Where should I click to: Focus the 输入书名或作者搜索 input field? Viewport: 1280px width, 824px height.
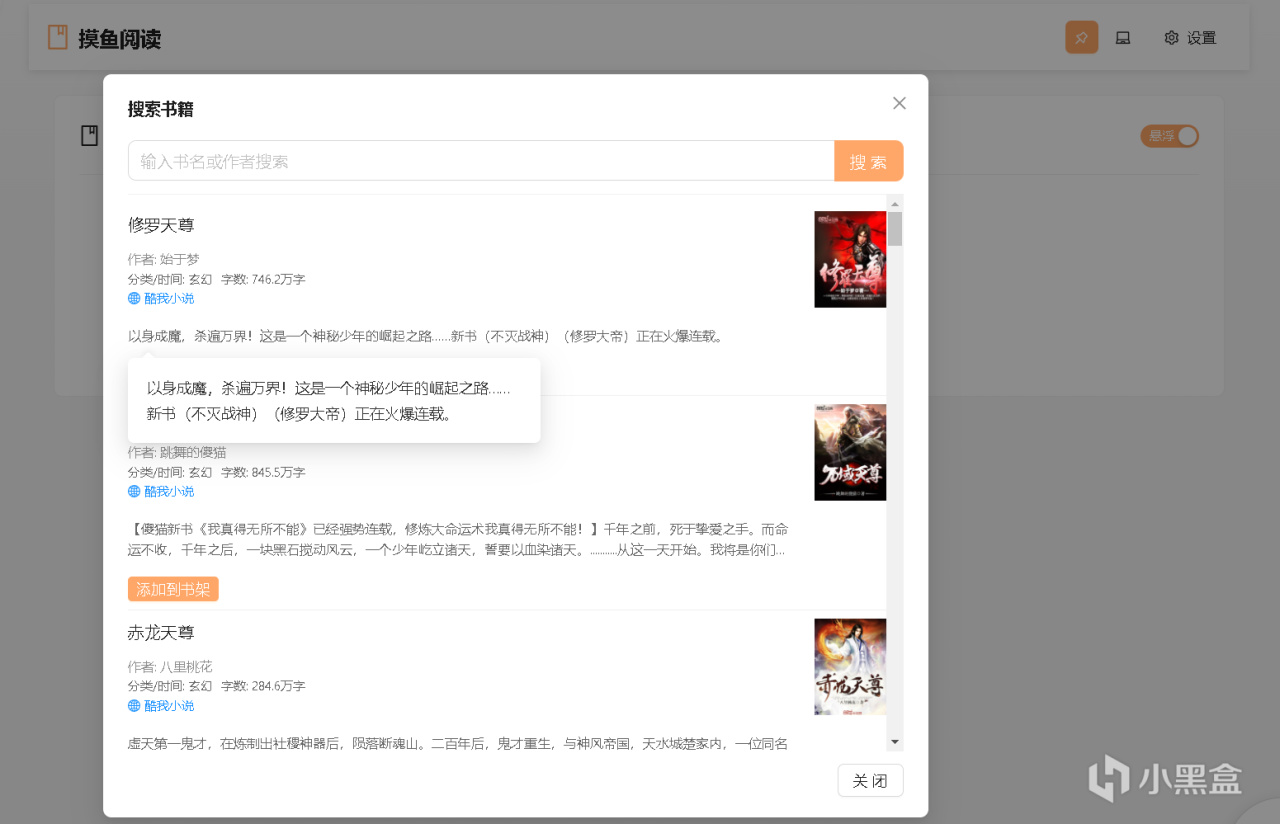(x=481, y=161)
